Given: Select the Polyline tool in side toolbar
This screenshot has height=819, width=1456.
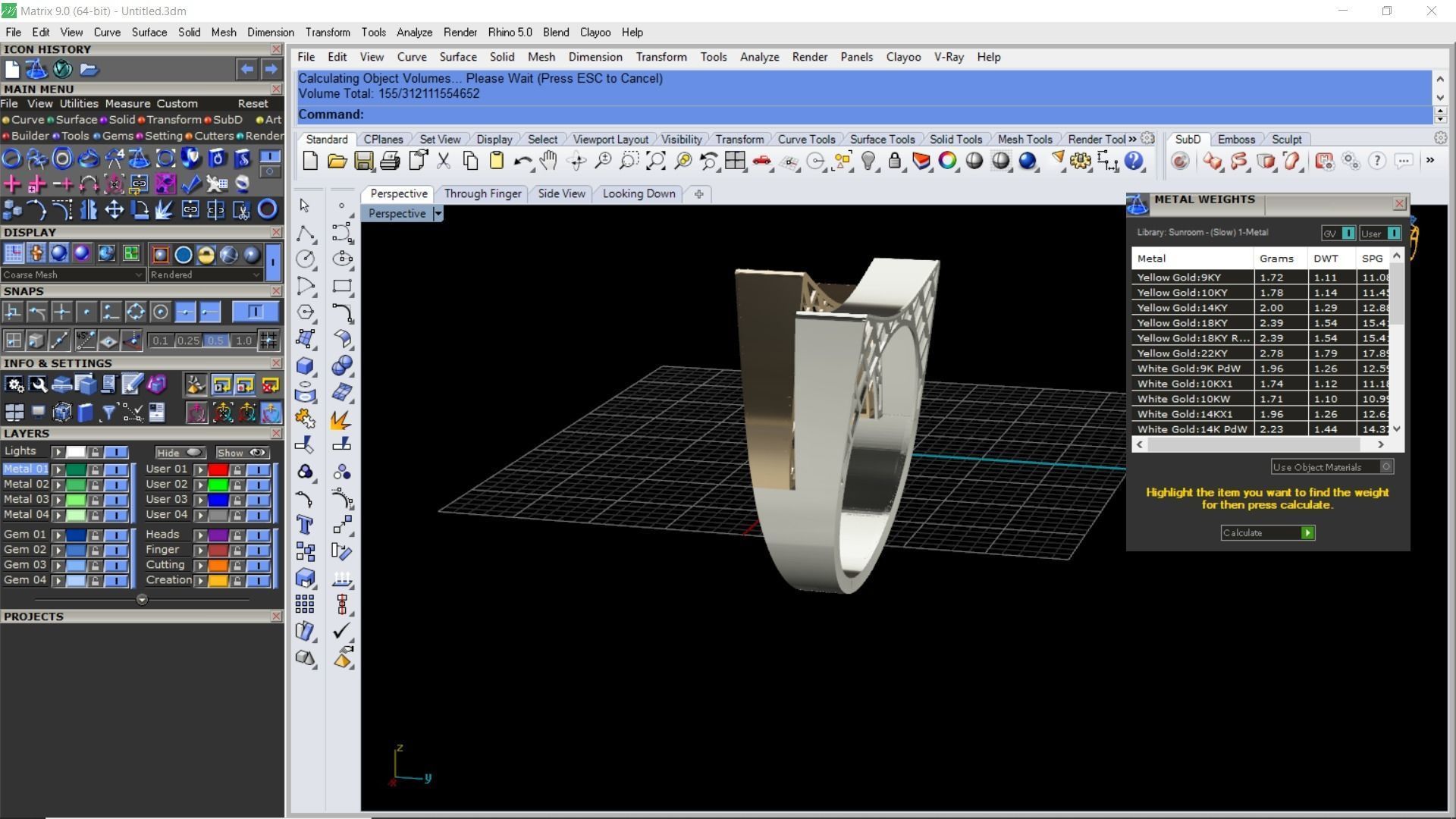Looking at the screenshot, I should 305,233.
